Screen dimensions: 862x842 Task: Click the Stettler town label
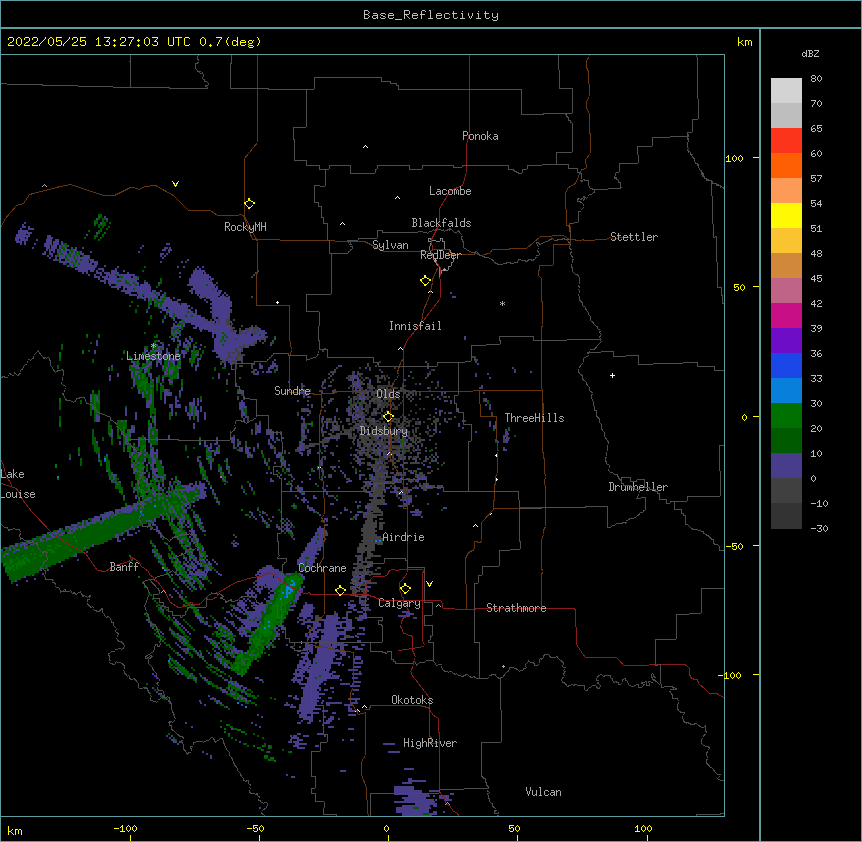coord(634,237)
